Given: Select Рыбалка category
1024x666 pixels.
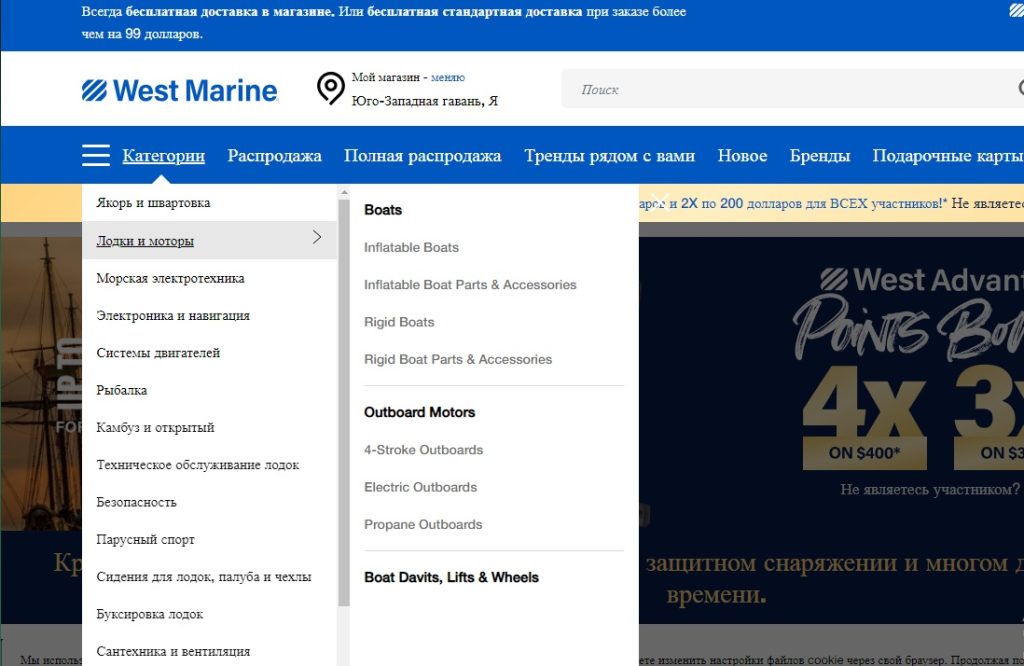Looking at the screenshot, I should click(121, 390).
